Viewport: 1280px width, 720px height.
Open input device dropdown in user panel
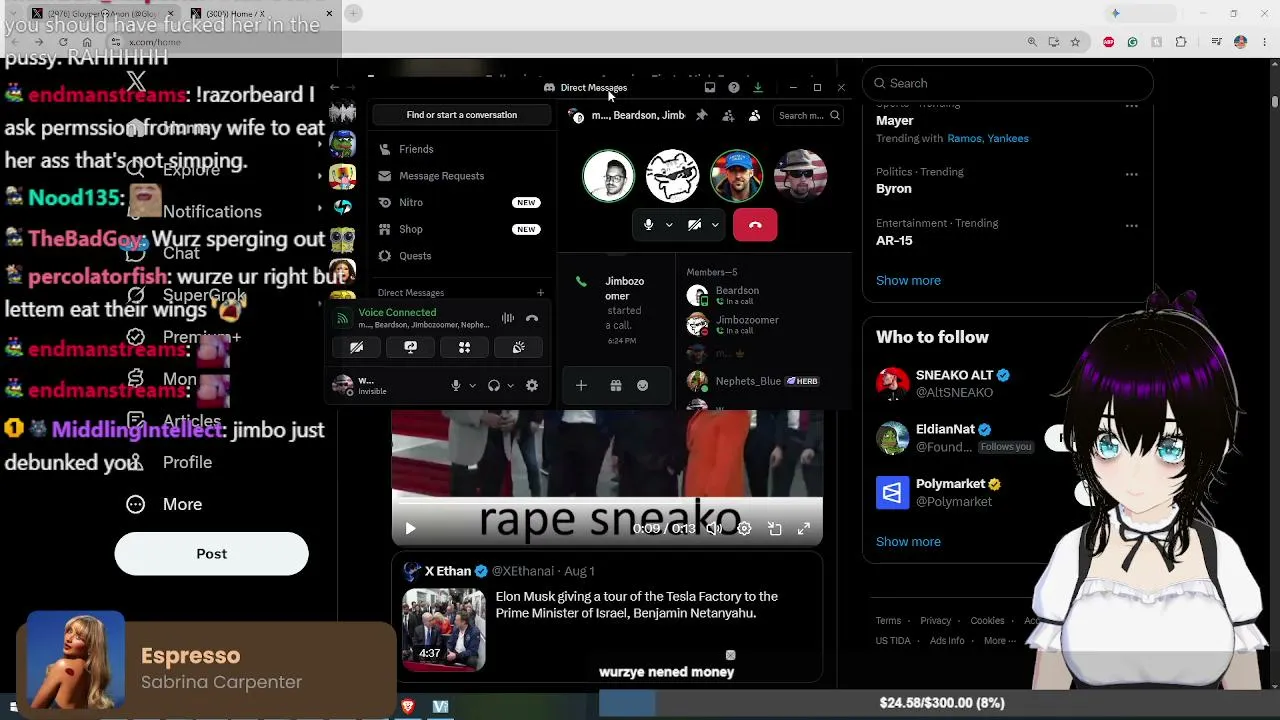472,386
